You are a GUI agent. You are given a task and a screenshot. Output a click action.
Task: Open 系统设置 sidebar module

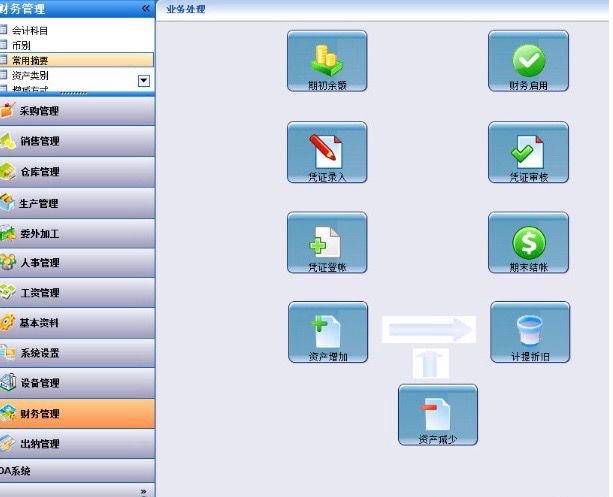(77, 353)
